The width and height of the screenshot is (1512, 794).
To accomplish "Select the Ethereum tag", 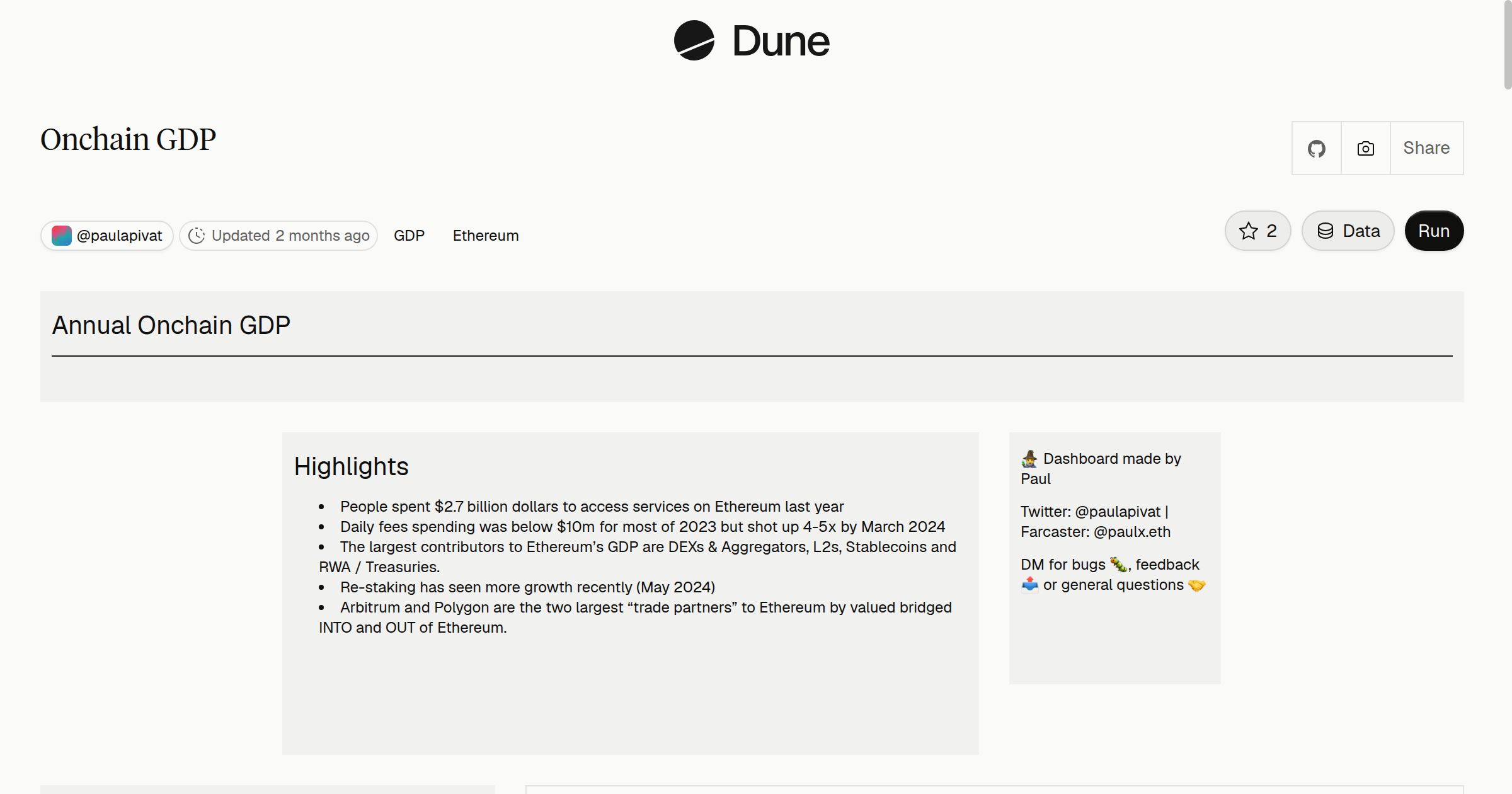I will coord(486,236).
